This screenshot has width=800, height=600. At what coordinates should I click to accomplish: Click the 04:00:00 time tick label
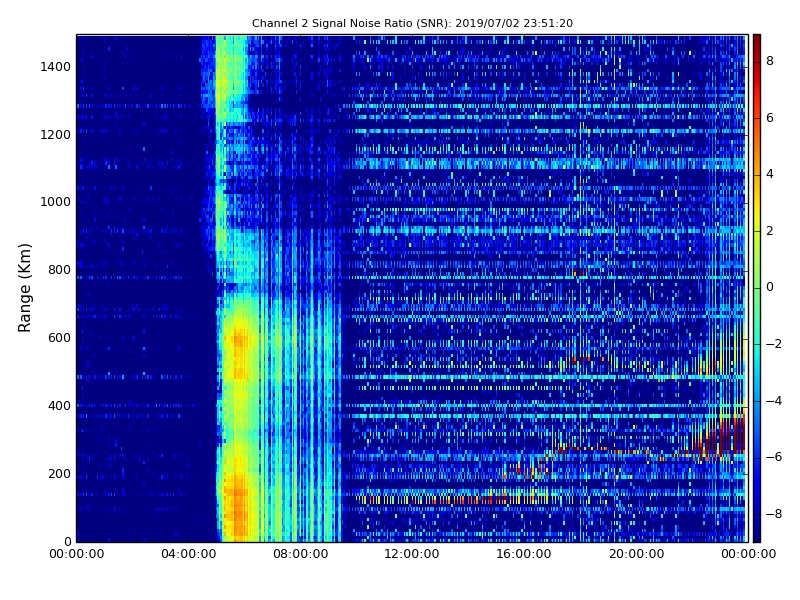click(x=189, y=554)
